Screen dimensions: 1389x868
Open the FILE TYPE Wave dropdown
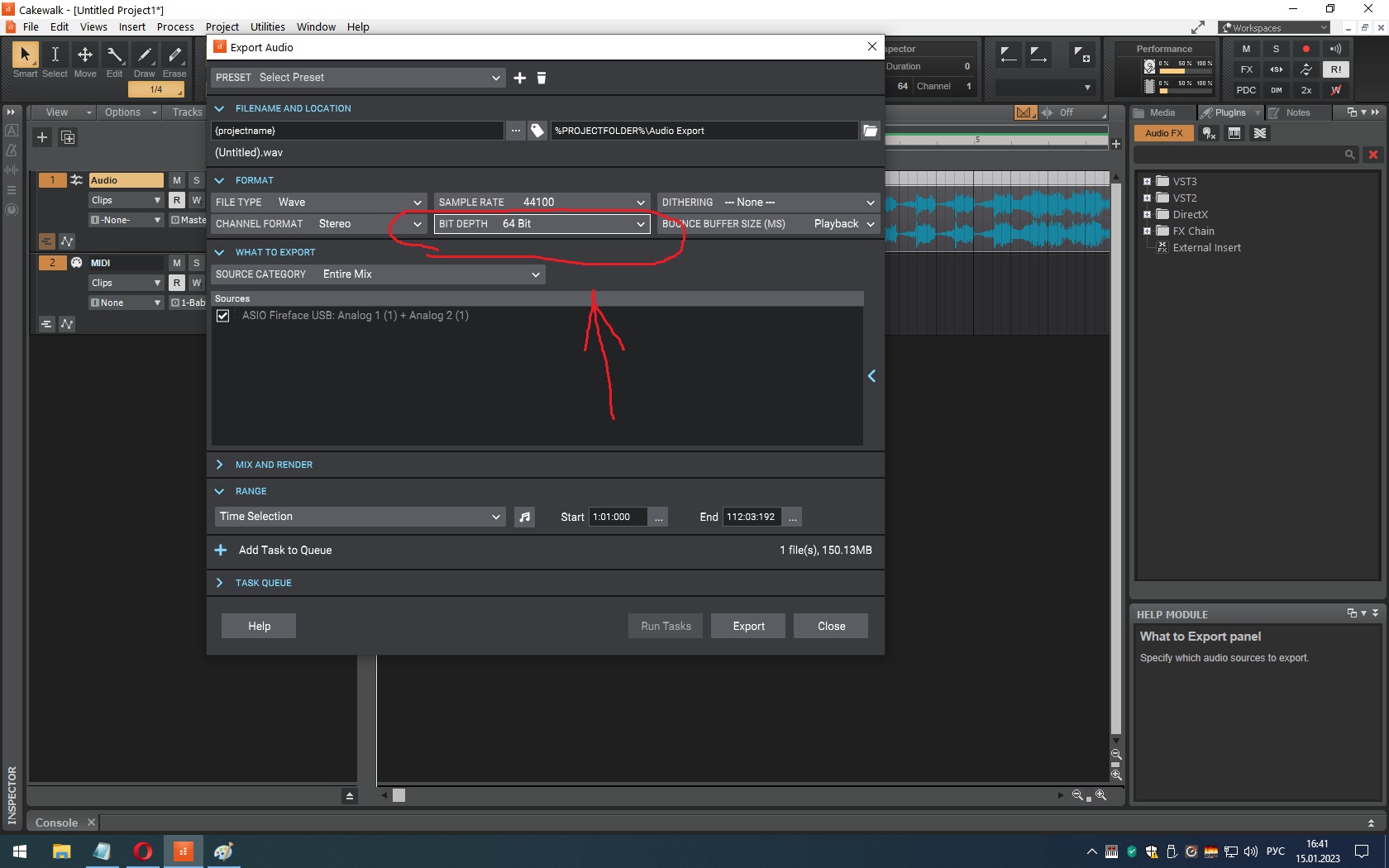(x=318, y=203)
